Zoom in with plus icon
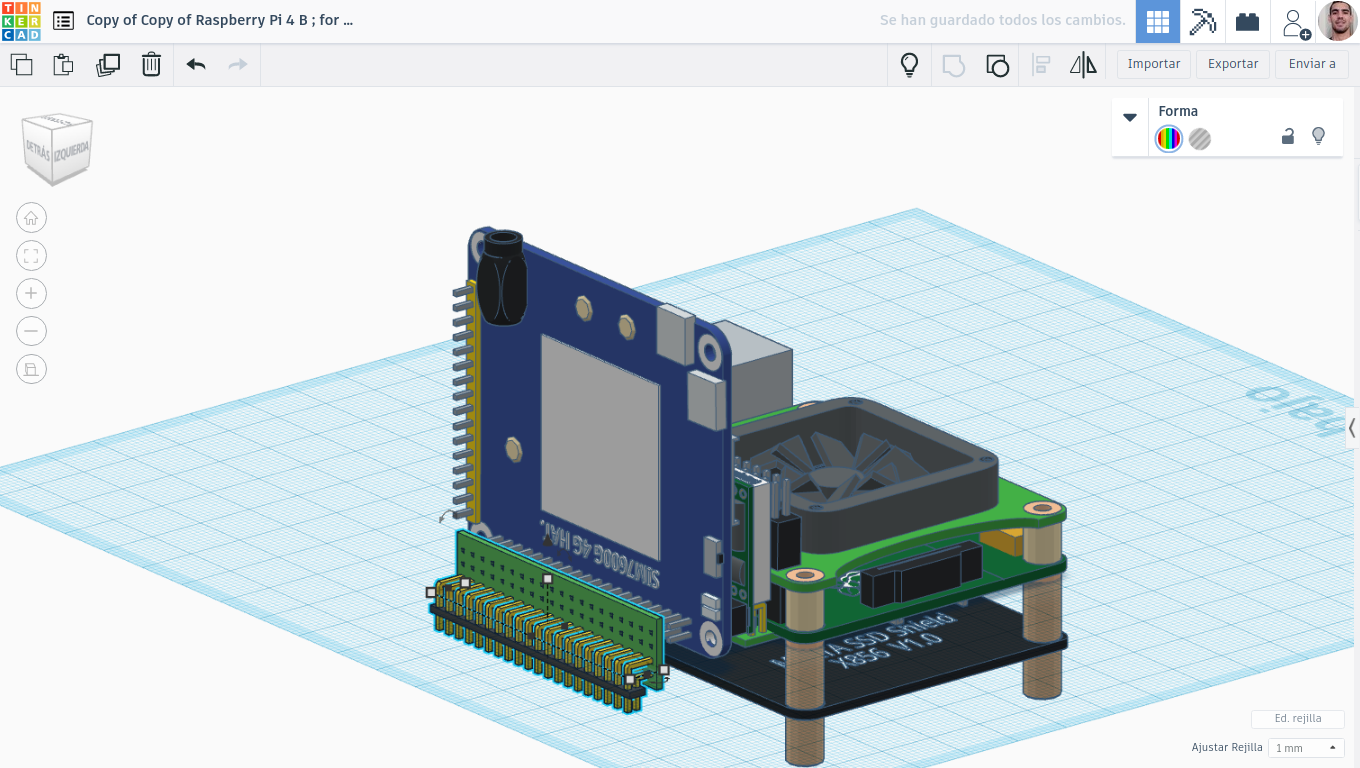 [x=31, y=293]
